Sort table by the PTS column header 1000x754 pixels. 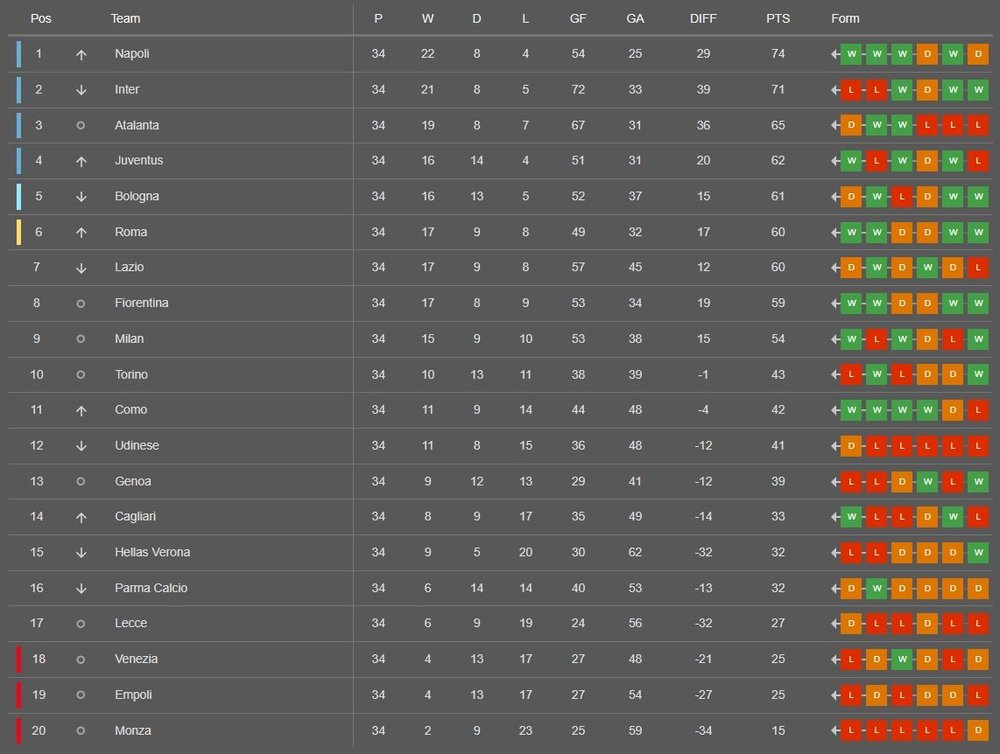pos(777,19)
